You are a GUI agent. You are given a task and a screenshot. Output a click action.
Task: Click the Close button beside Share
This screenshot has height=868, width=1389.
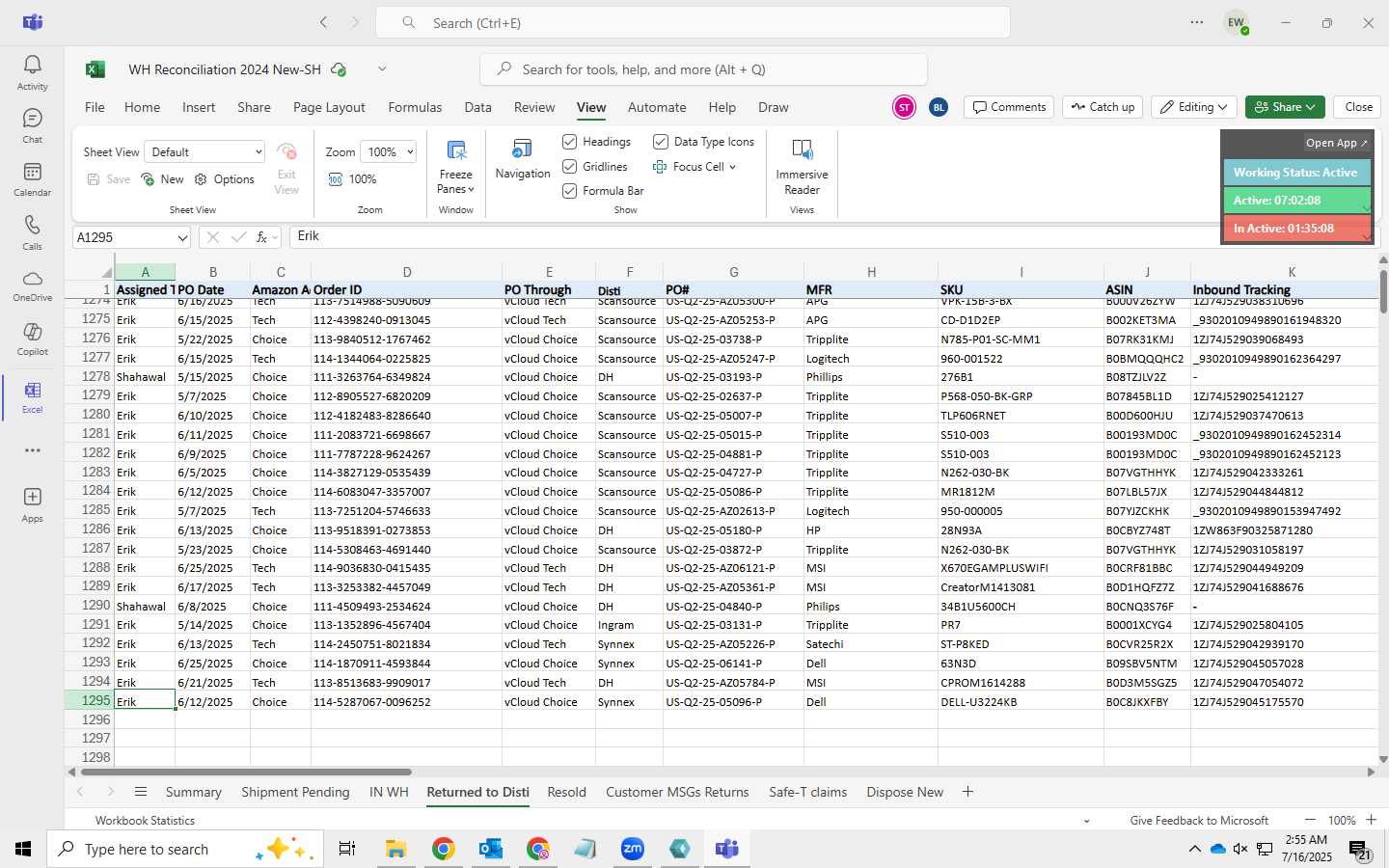1358,107
